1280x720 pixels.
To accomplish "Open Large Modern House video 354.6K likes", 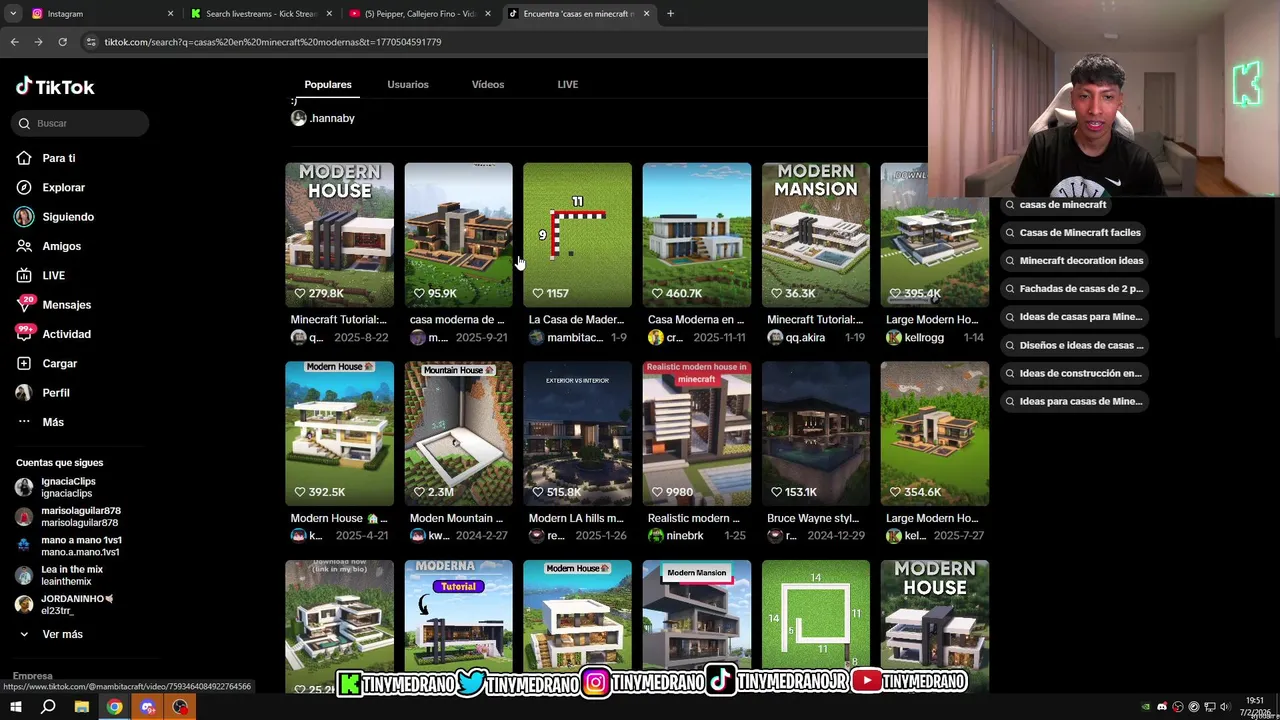I will [x=935, y=434].
